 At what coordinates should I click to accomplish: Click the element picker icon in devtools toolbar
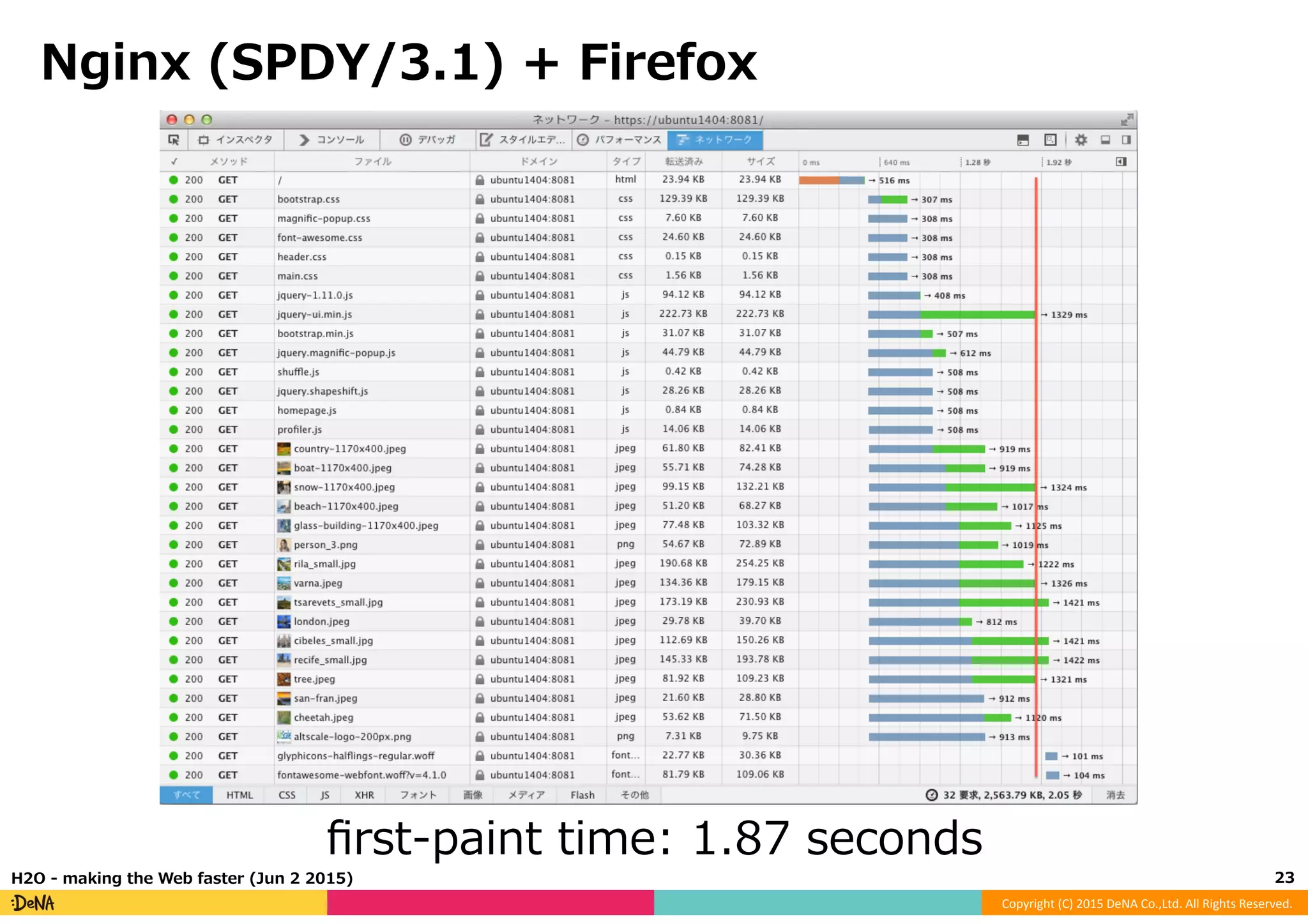tap(174, 140)
